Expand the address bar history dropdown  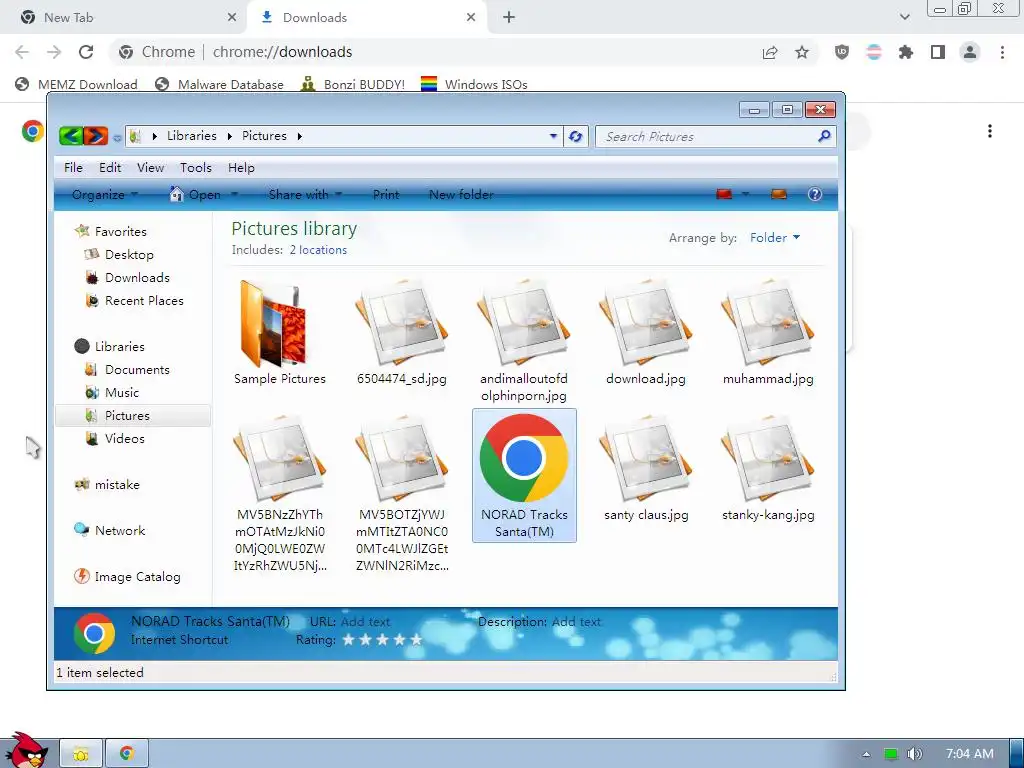553,136
